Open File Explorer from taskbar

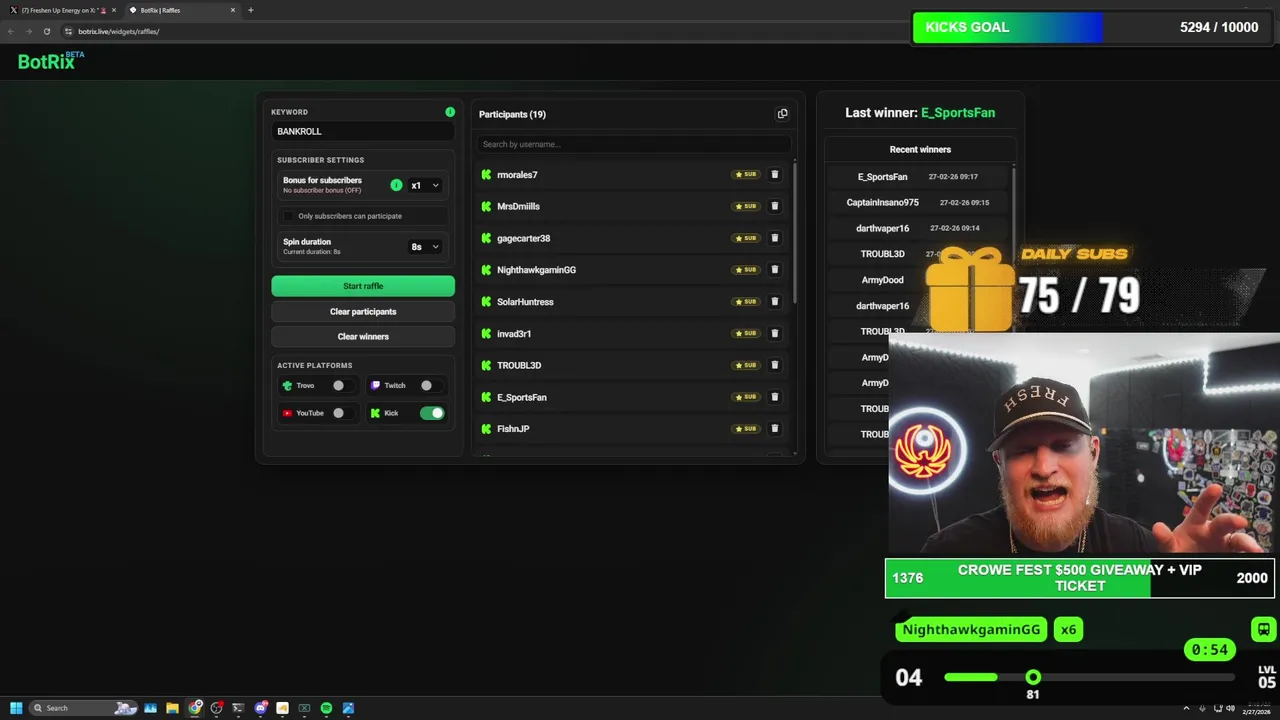coord(172,708)
